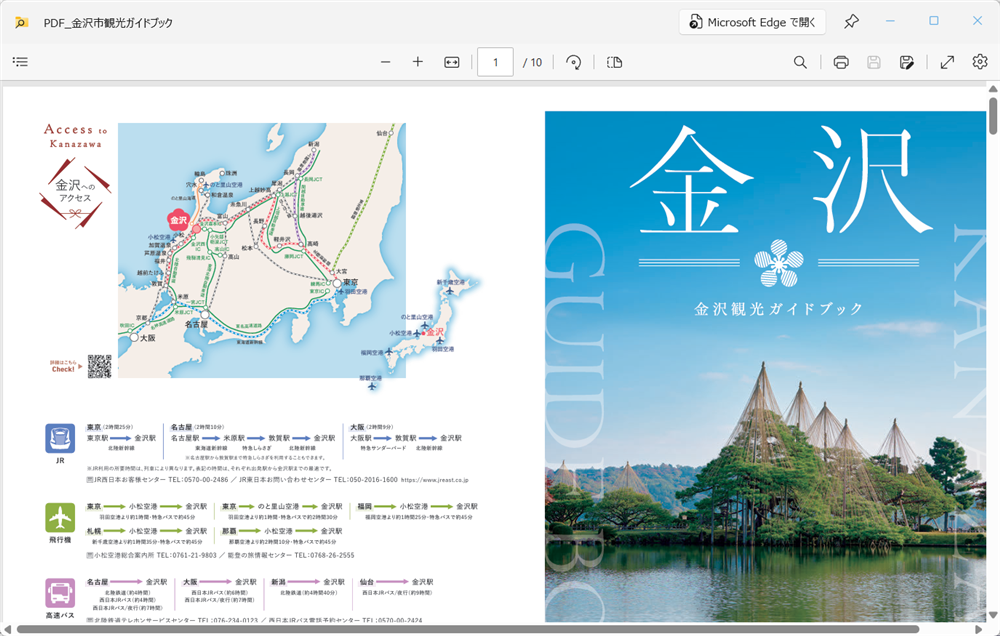Save a copy of the PDF
This screenshot has height=636, width=1000.
[x=907, y=62]
